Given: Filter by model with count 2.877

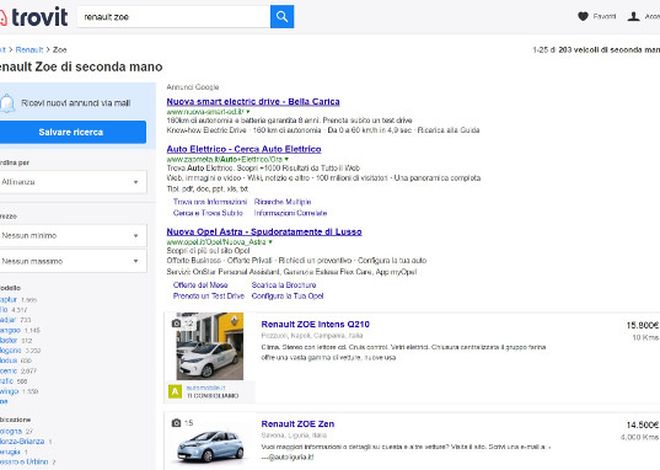Looking at the screenshot, I should 8,371.
